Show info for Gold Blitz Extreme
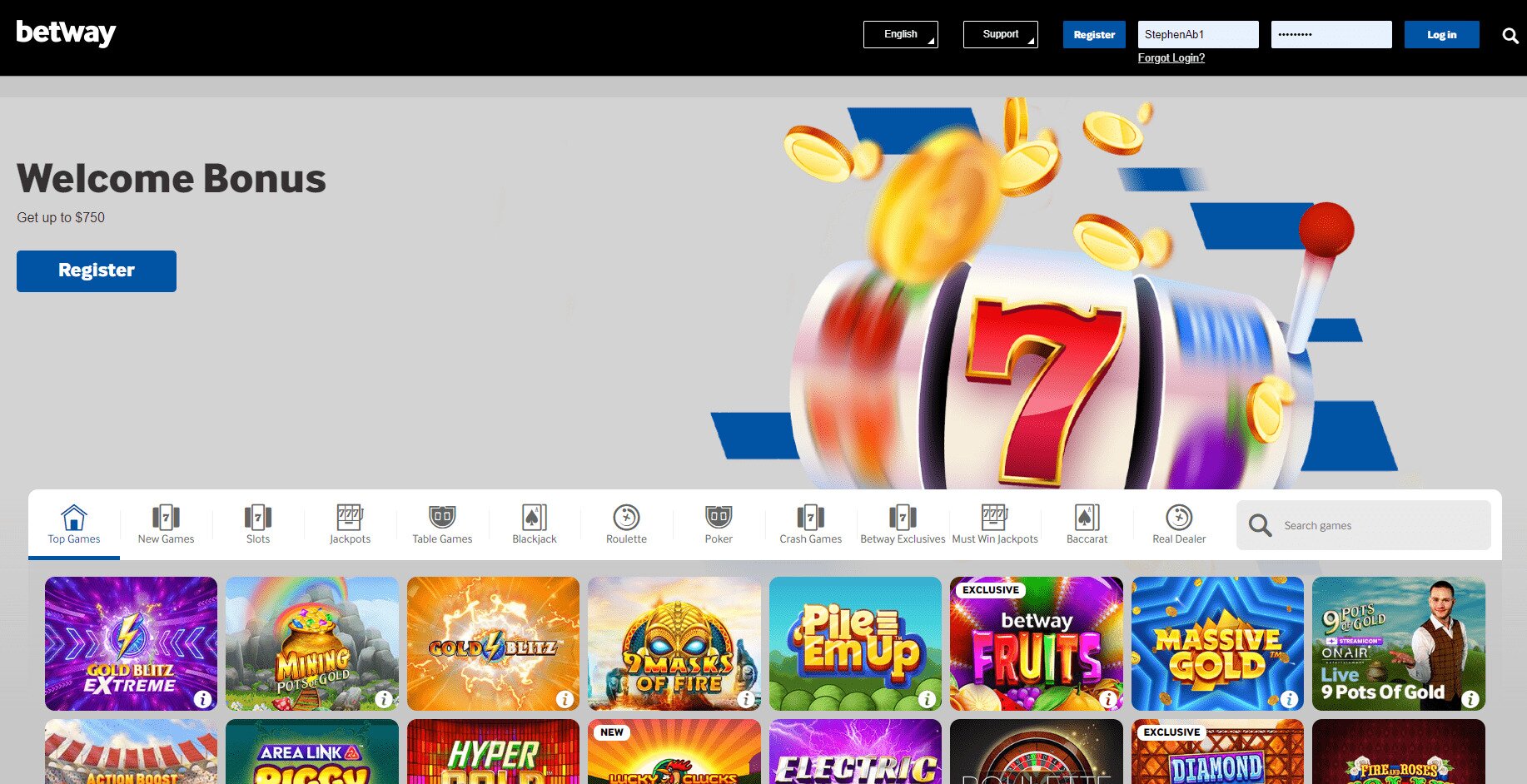 tap(202, 699)
